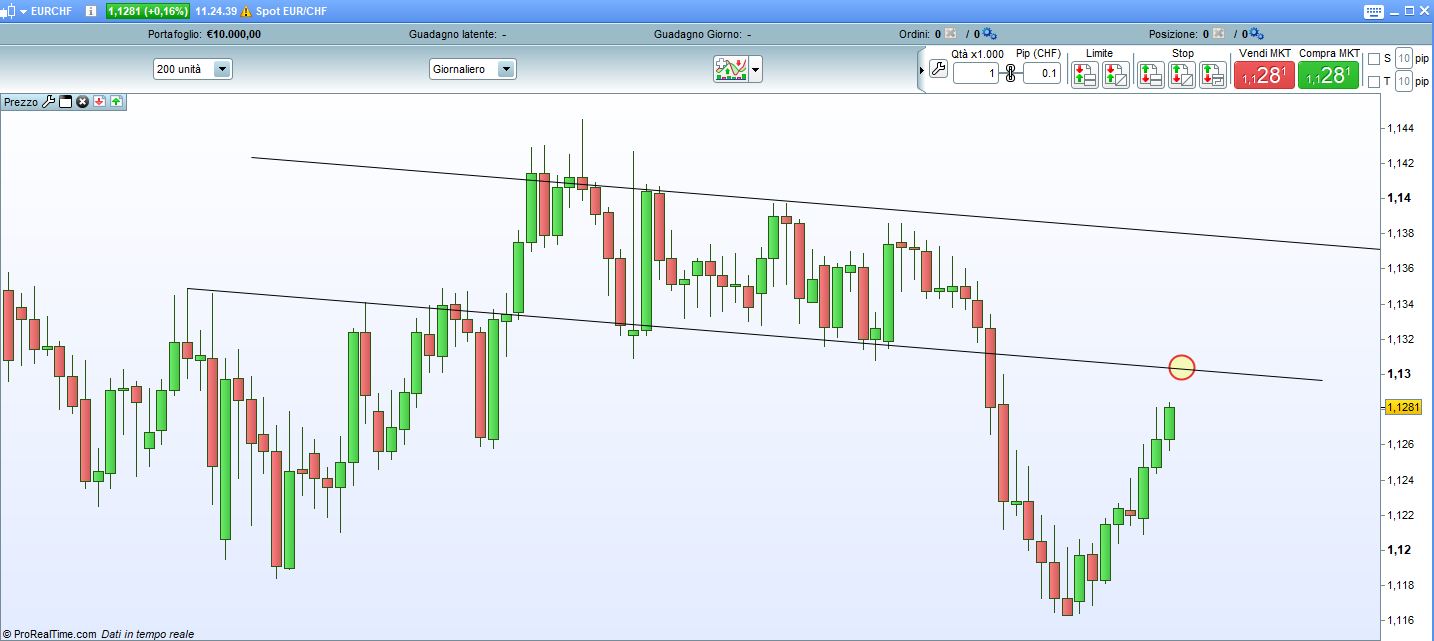The height and width of the screenshot is (641, 1434).
Task: Move Prezzo panel up with green arrow icon
Action: click(116, 102)
